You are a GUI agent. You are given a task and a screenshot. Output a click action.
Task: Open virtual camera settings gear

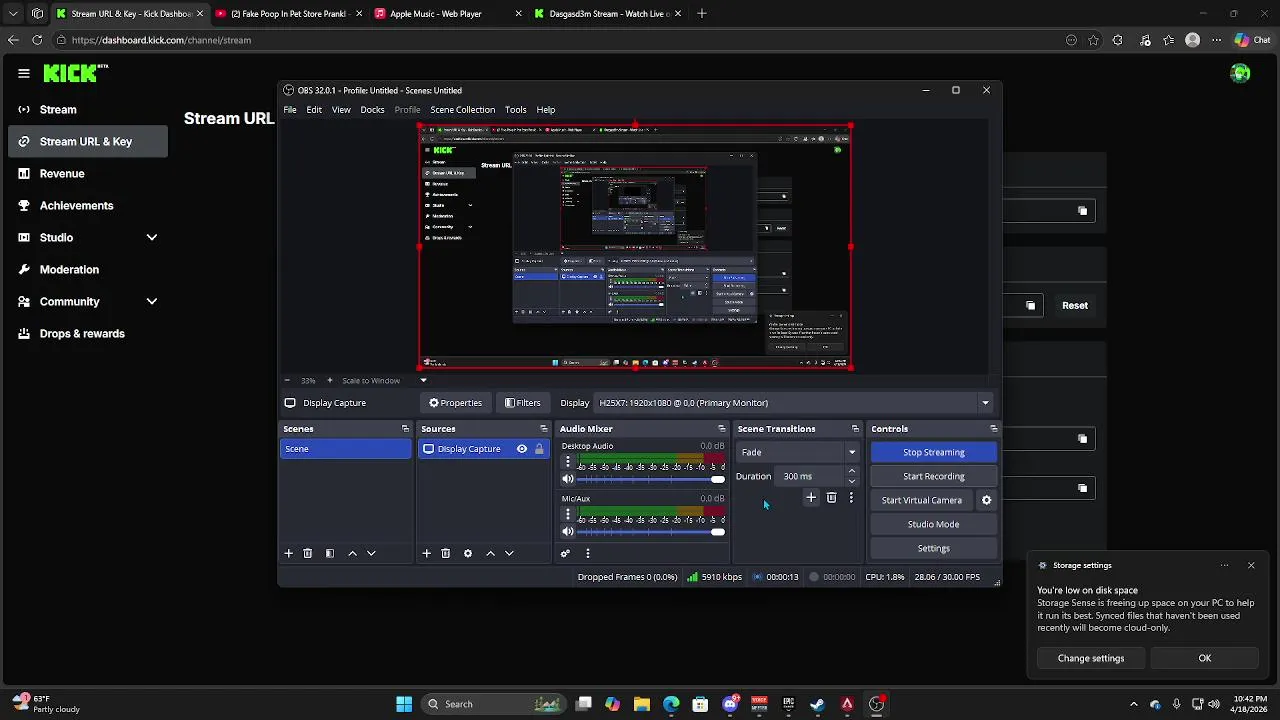tap(986, 500)
